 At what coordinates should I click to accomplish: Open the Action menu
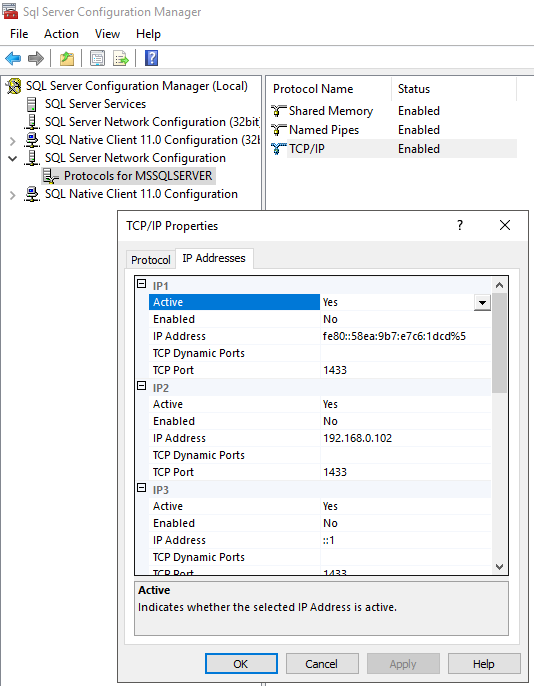tap(61, 34)
